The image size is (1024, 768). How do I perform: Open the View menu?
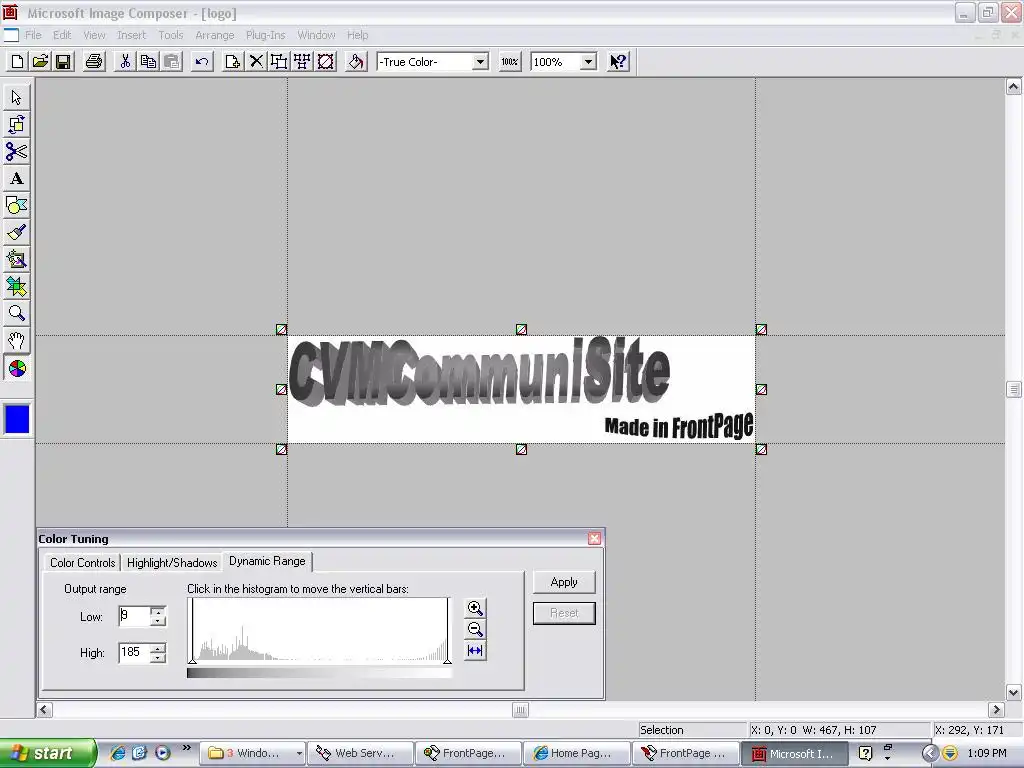click(94, 35)
